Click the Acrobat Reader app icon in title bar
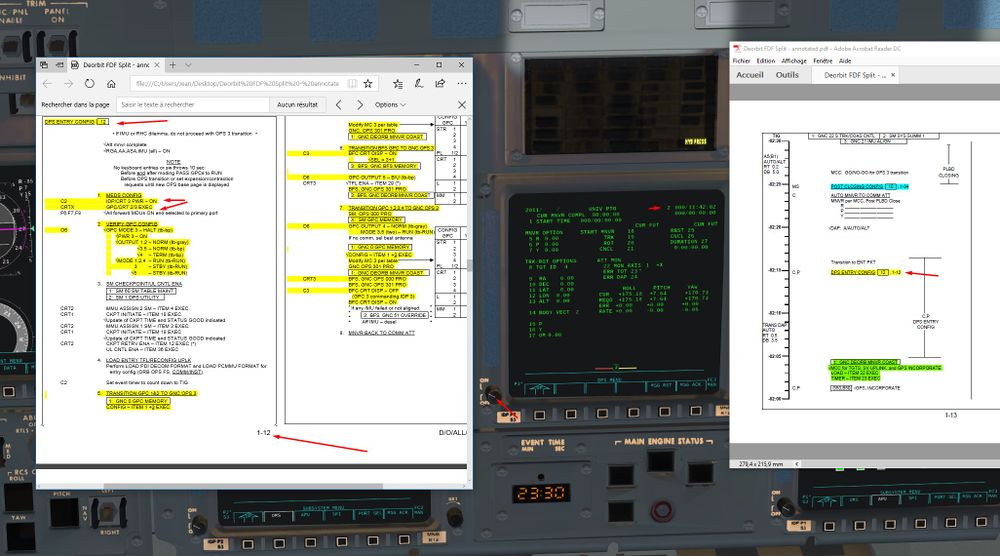Viewport: 1000px width, 556px height. 737,48
